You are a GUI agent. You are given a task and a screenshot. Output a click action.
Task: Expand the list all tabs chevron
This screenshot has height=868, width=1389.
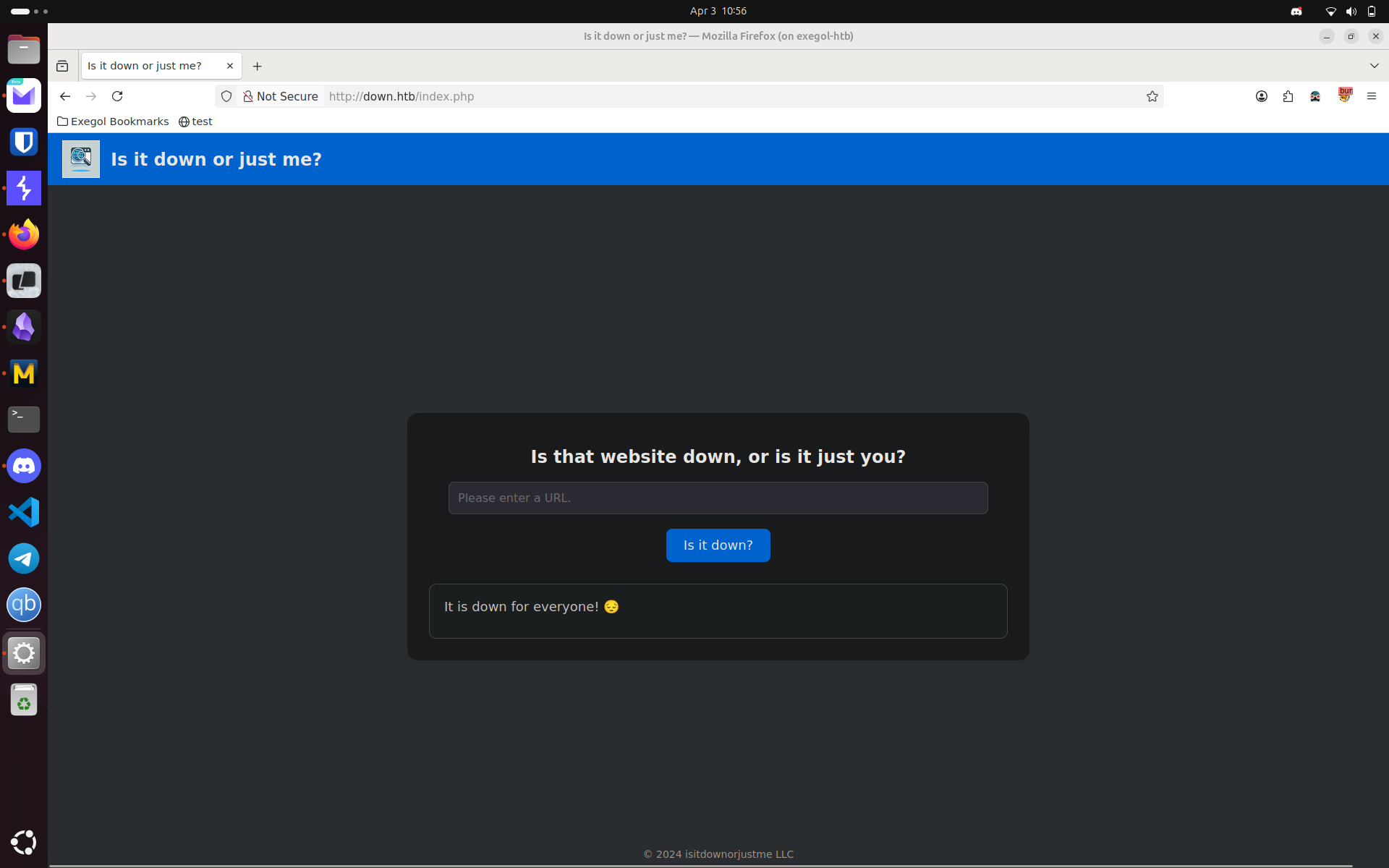pos(1374,66)
